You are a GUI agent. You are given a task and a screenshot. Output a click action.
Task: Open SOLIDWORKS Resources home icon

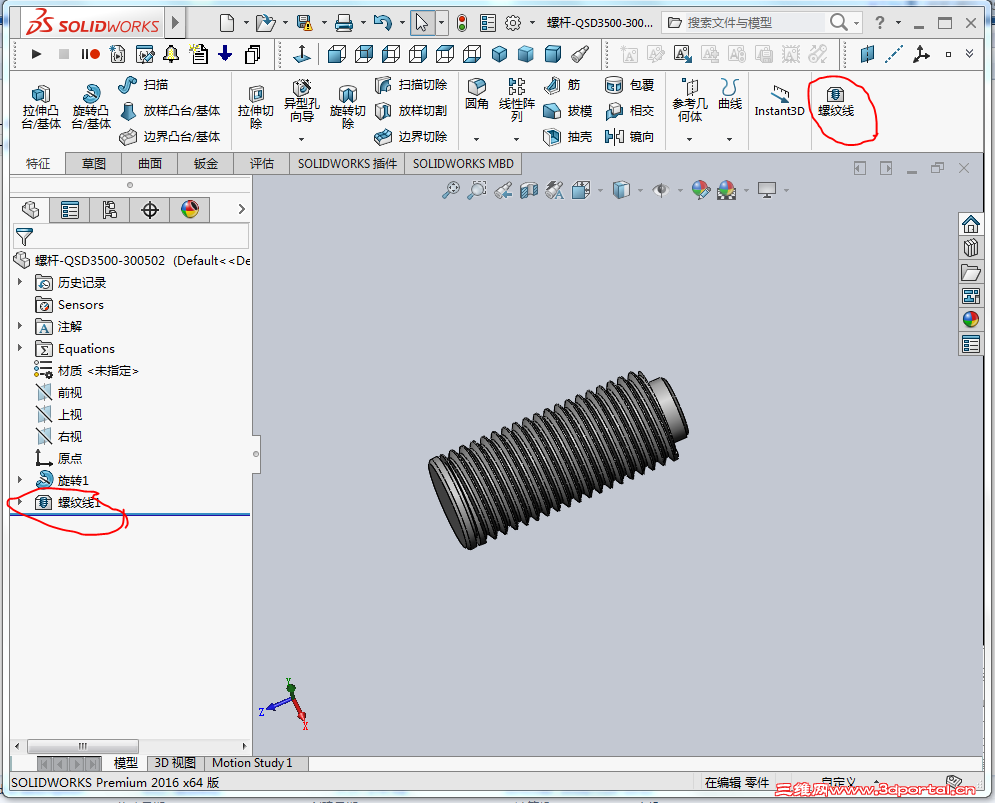pos(970,224)
